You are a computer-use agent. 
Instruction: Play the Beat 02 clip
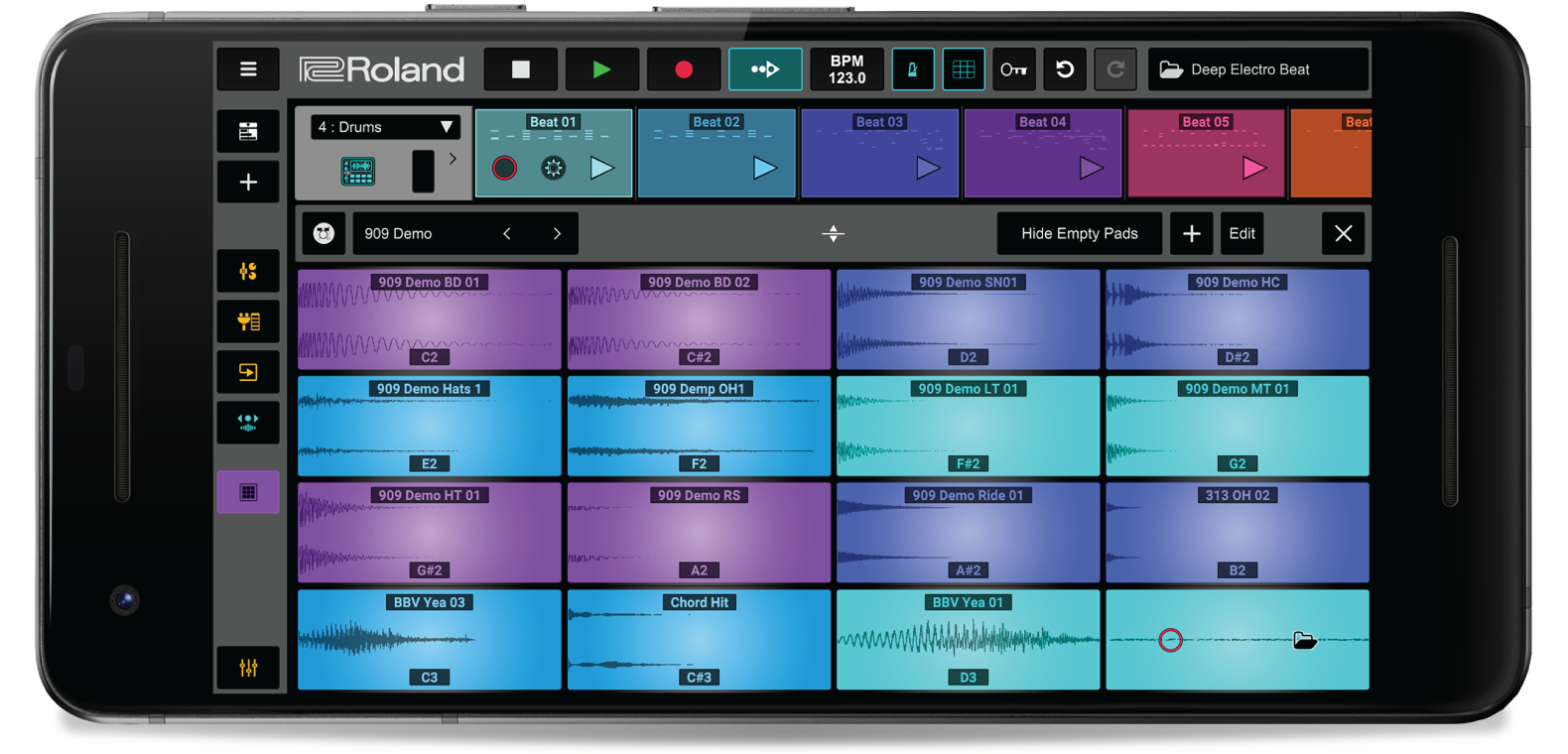point(764,168)
